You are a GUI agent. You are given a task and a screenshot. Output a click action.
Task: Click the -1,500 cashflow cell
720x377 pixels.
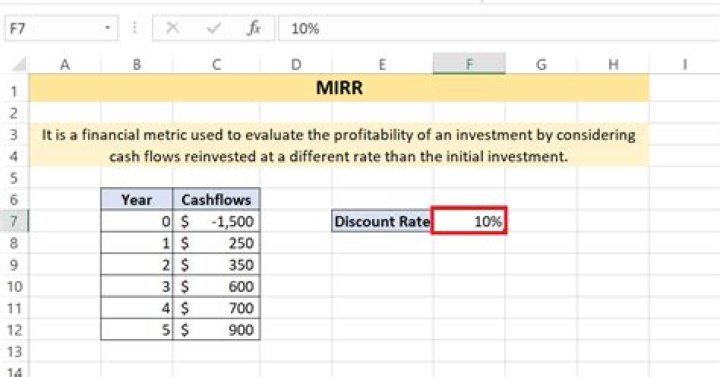pos(216,221)
